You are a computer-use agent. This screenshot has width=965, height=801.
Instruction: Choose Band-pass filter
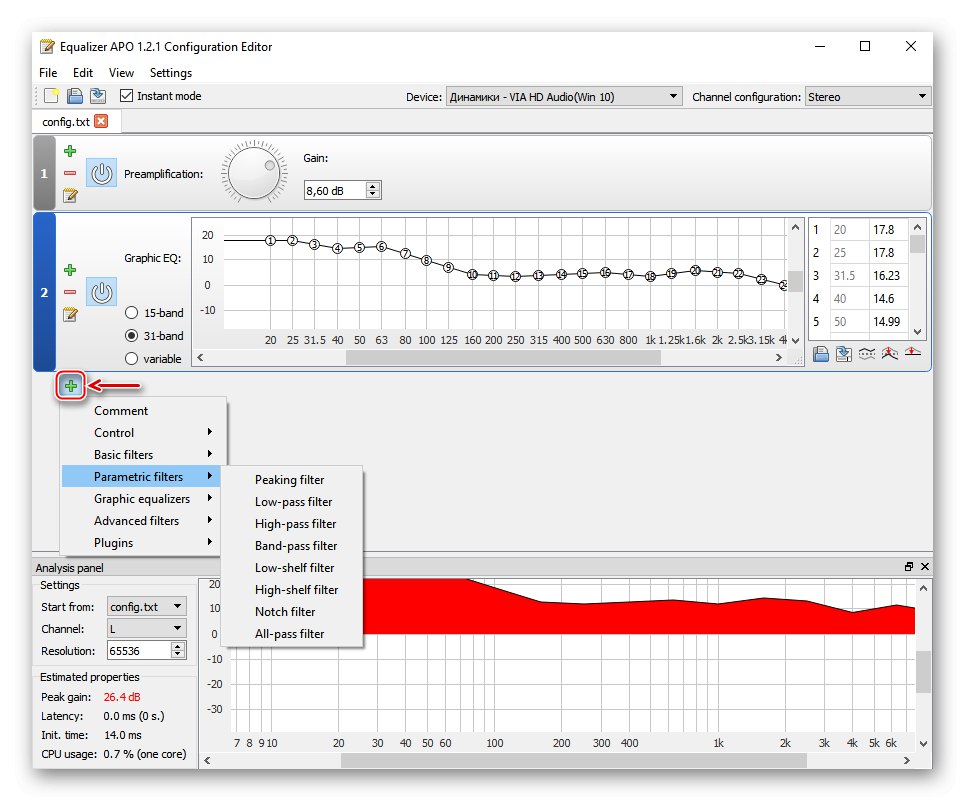[292, 546]
